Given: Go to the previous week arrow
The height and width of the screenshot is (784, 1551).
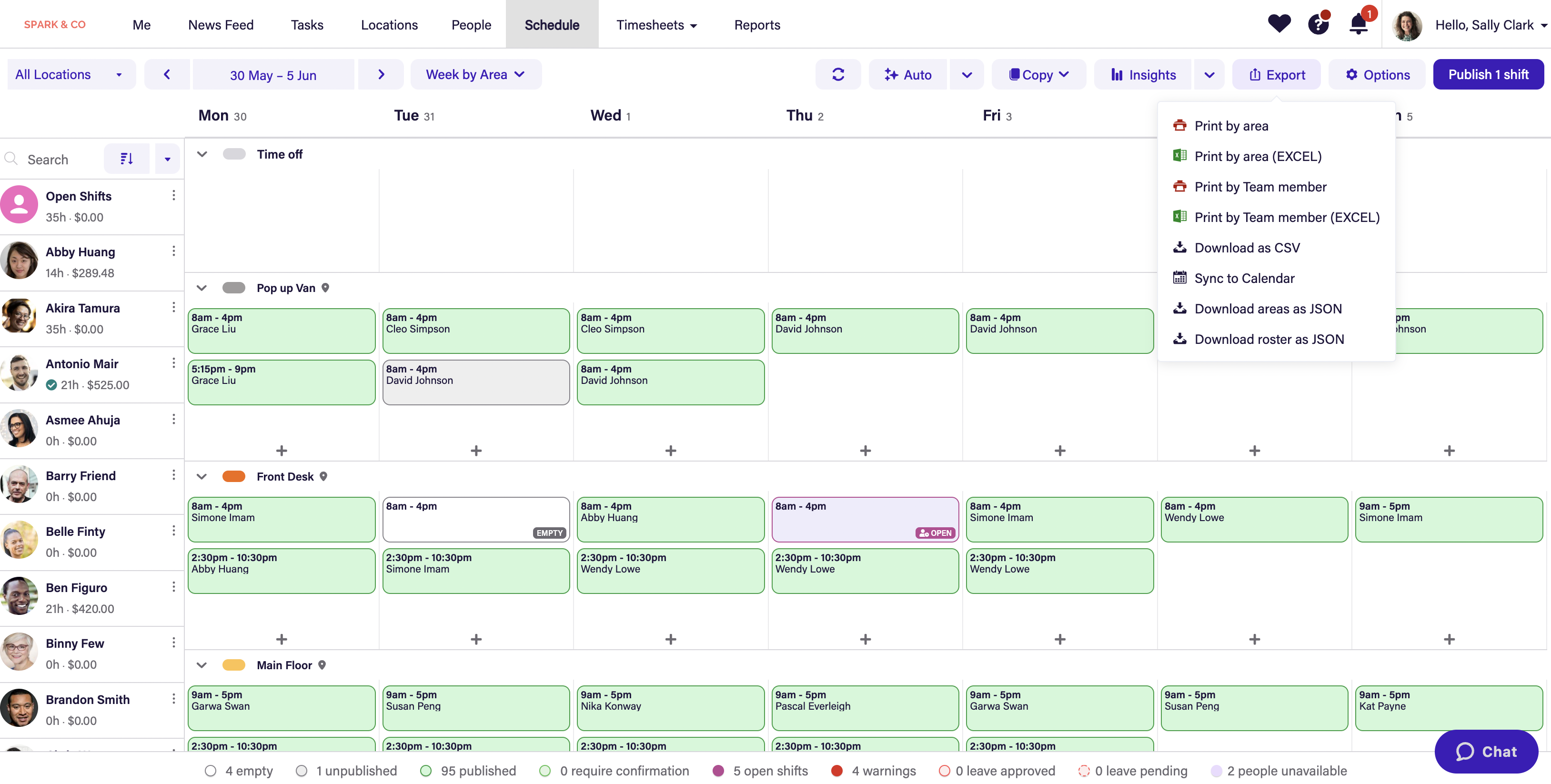Looking at the screenshot, I should pos(167,74).
